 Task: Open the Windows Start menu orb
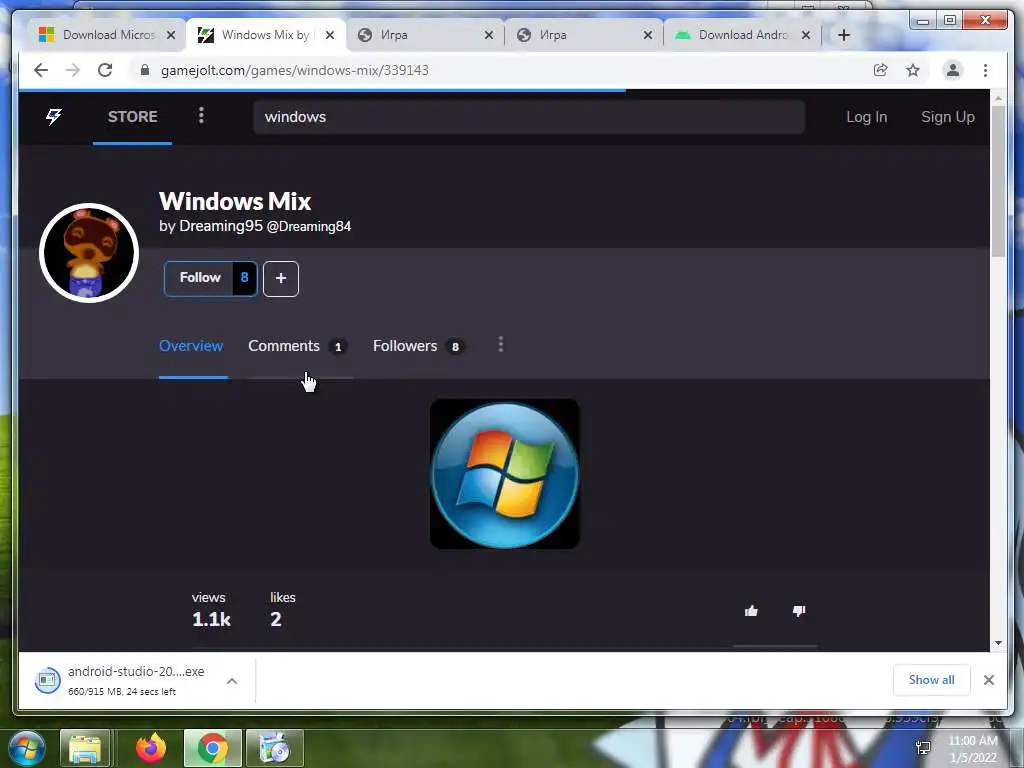click(x=26, y=748)
